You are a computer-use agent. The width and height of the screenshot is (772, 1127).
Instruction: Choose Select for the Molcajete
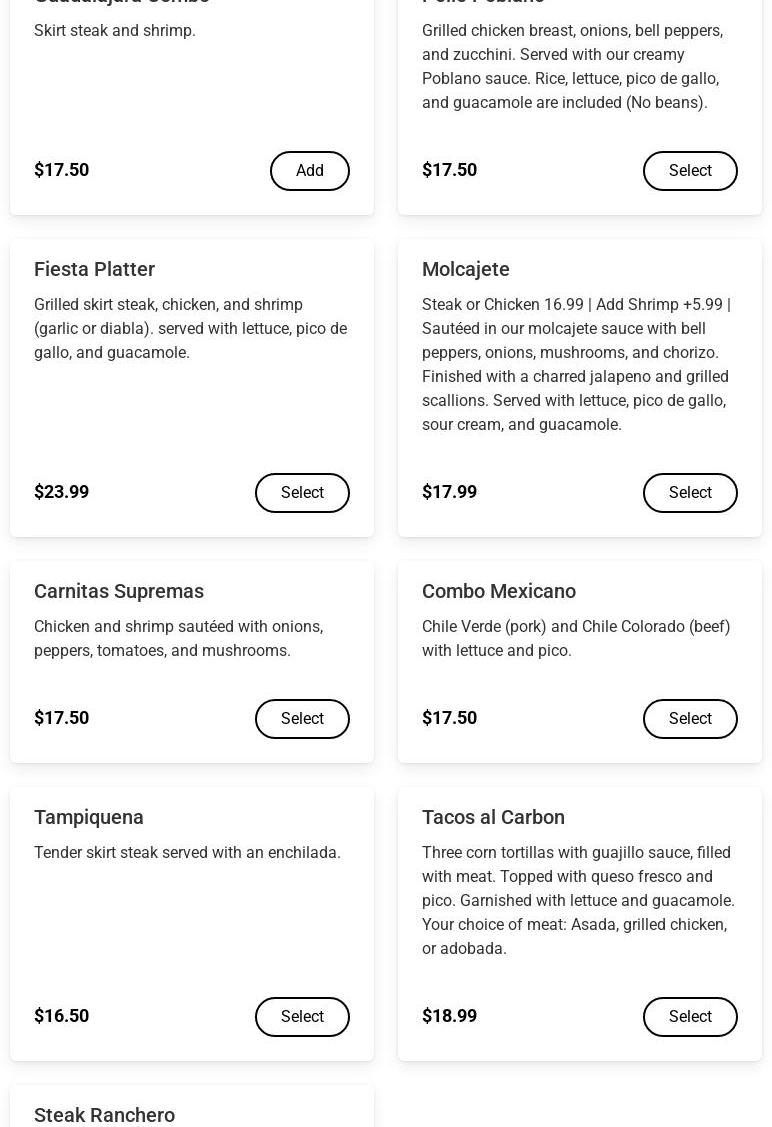coord(690,493)
